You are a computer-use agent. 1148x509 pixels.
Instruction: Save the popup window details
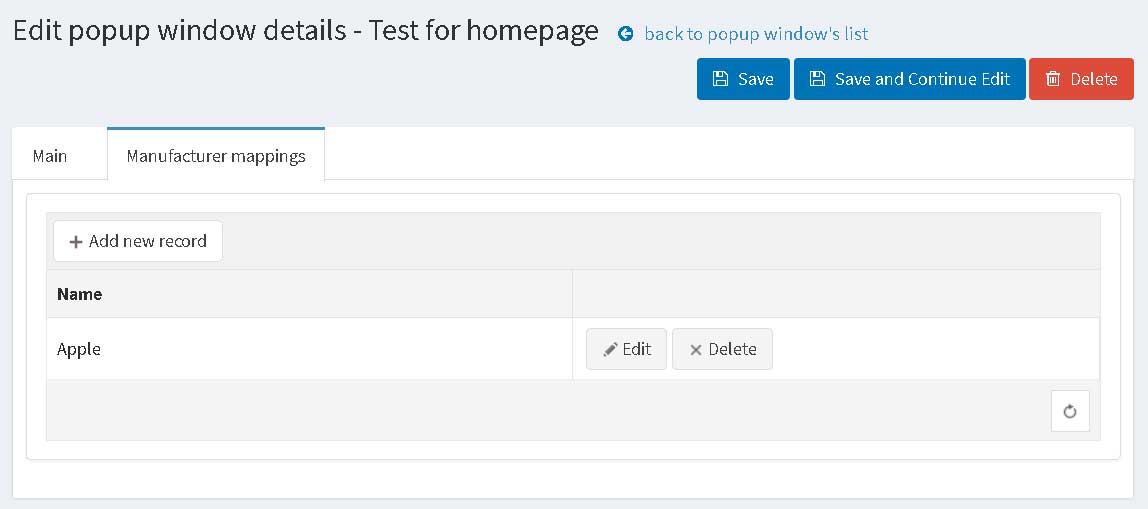pos(743,79)
